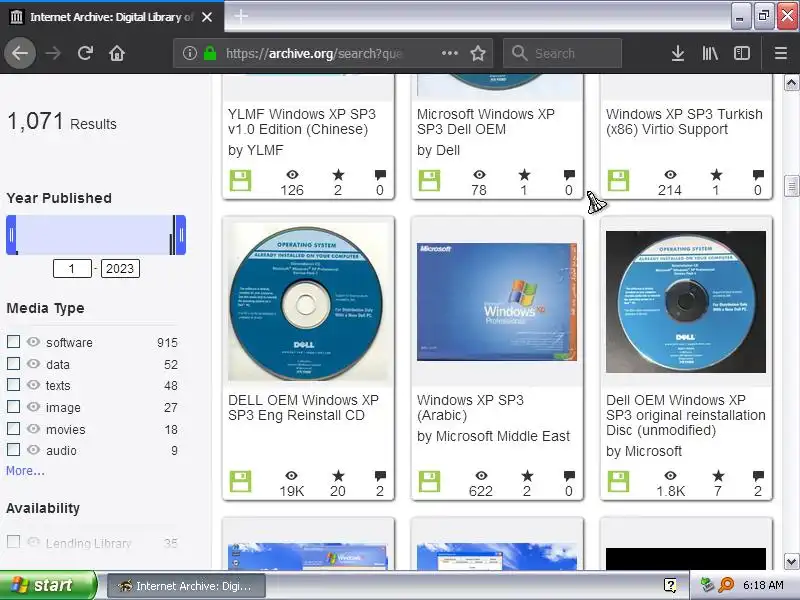Open the Firefox home page

pos(117,53)
